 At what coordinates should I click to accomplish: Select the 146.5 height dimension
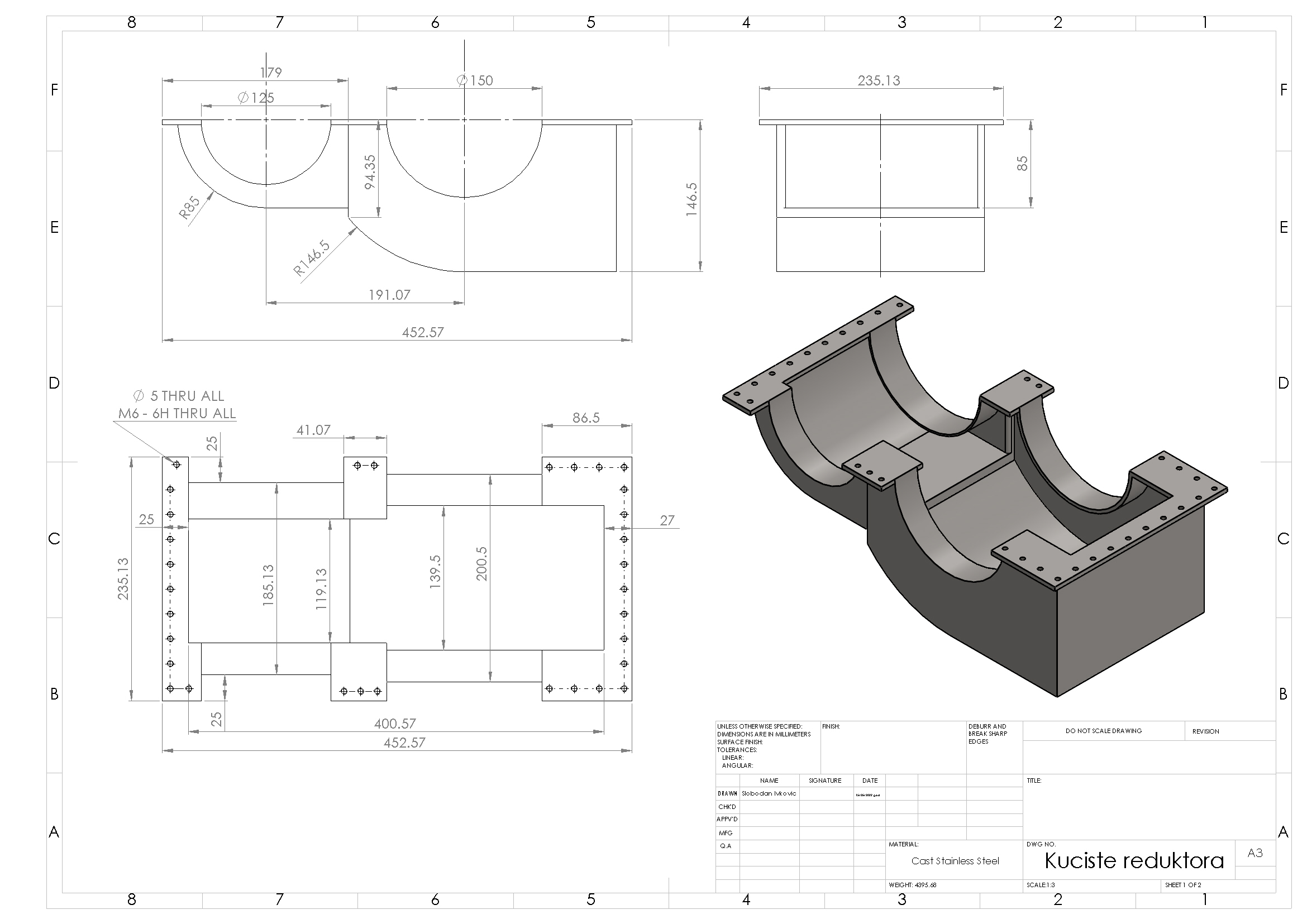click(691, 199)
